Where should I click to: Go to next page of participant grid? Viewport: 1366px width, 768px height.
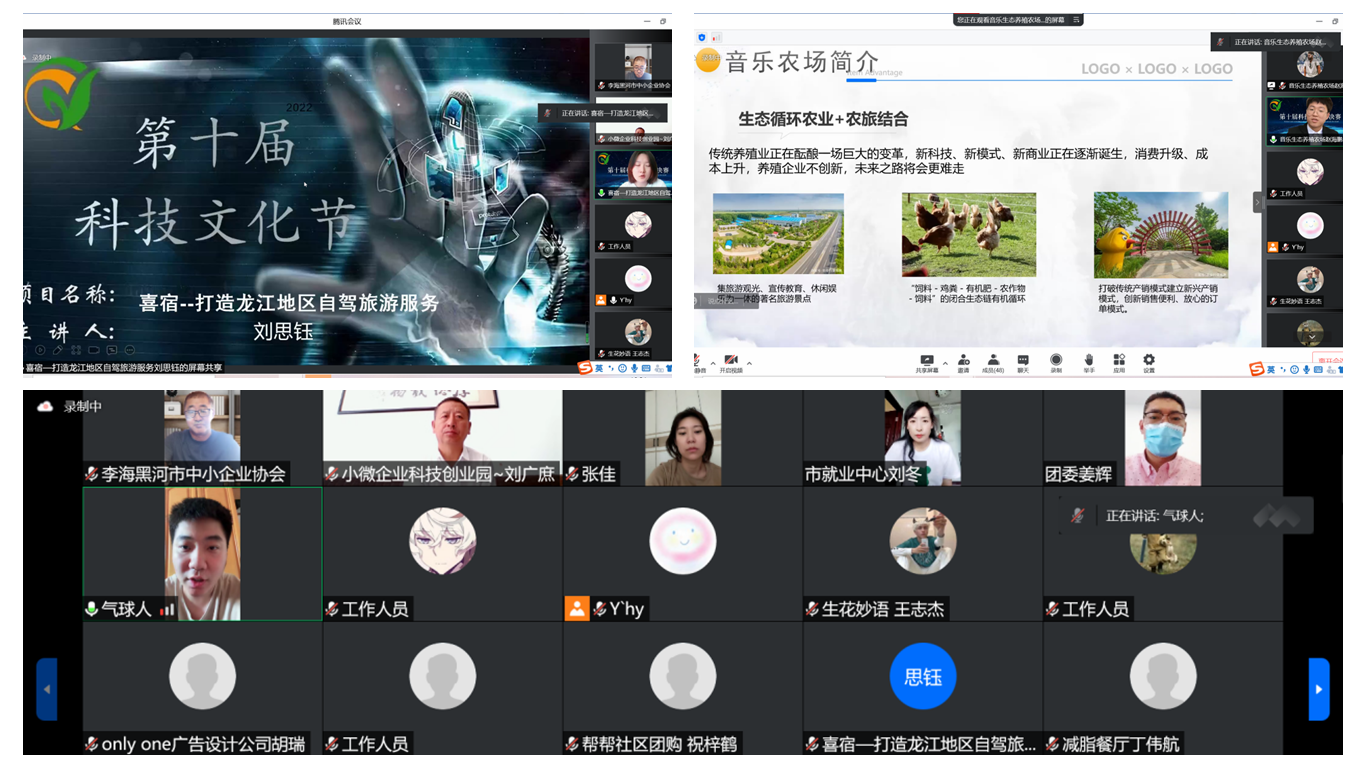[1318, 689]
